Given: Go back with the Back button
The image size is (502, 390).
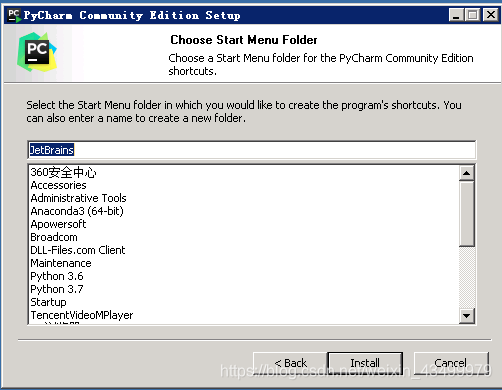Looking at the screenshot, I should 290,363.
